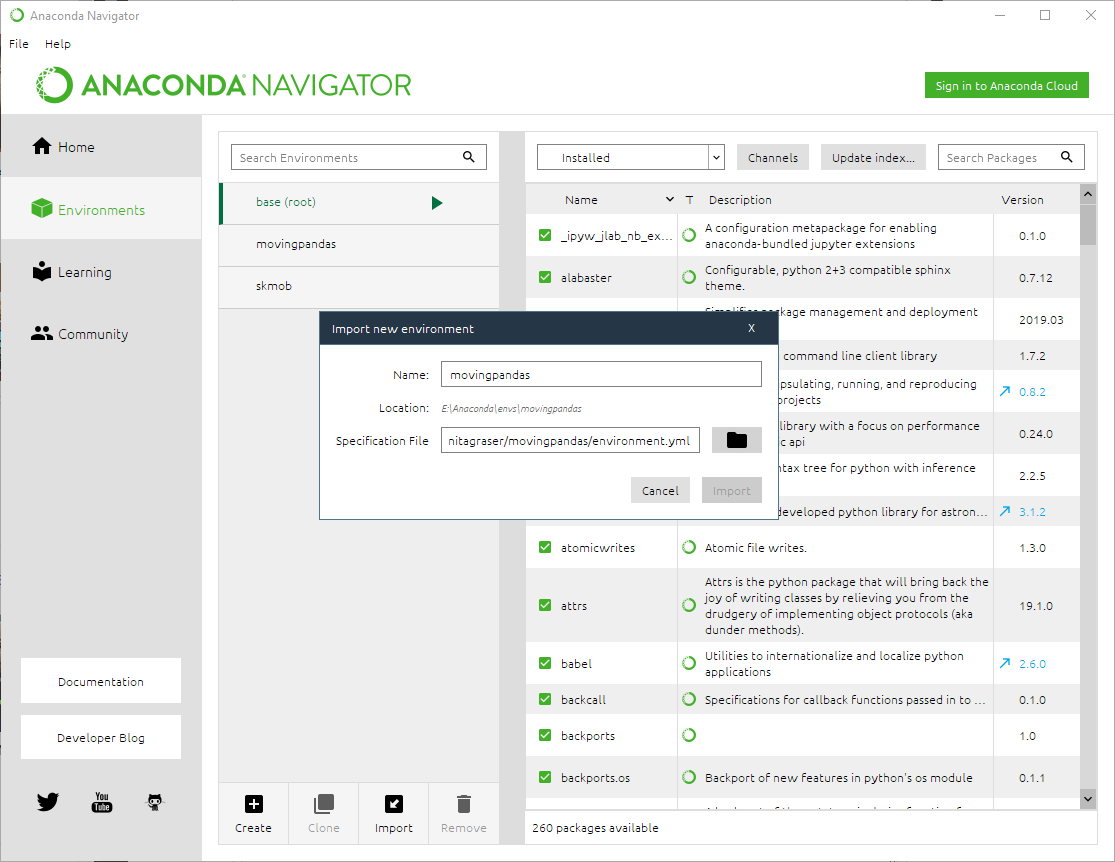
Task: Click the Search Packages field
Action: [1011, 157]
